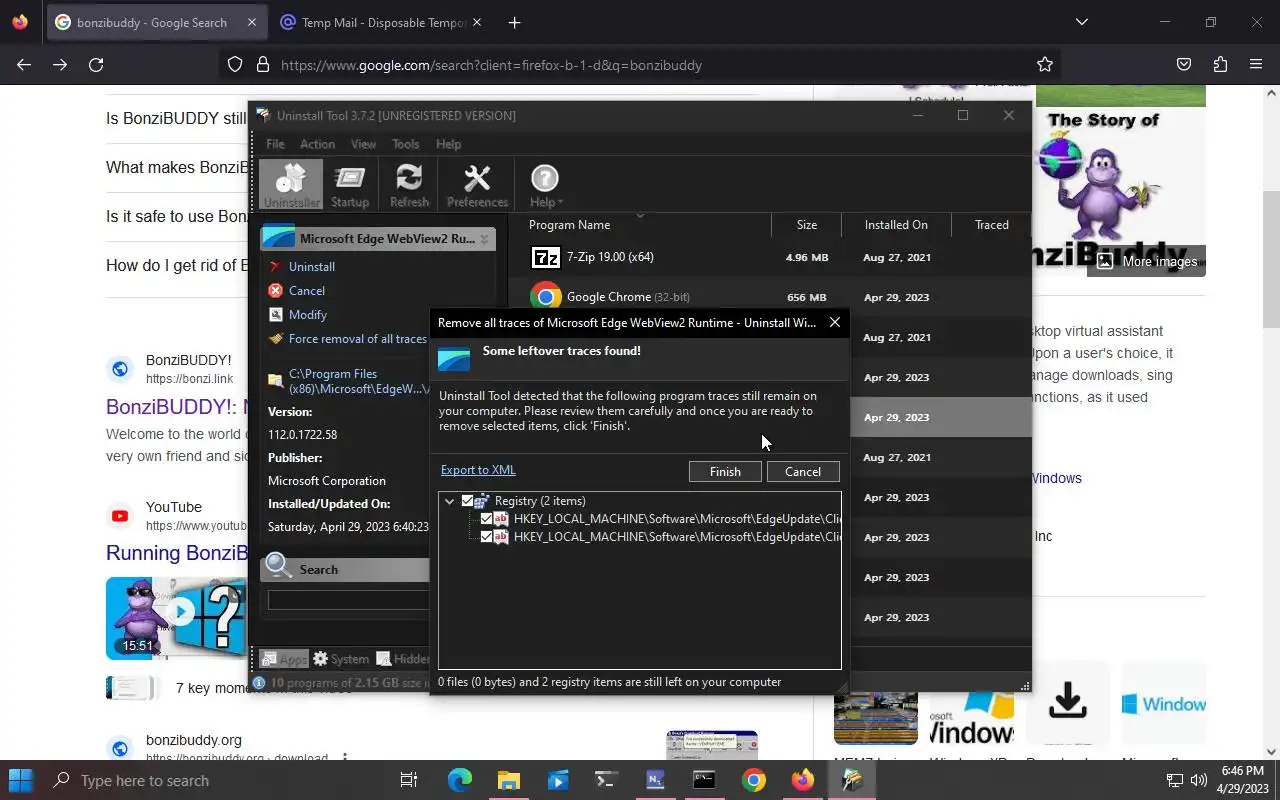1280x800 pixels.
Task: Open Microsoft Edge from the taskbar
Action: pyautogui.click(x=459, y=780)
